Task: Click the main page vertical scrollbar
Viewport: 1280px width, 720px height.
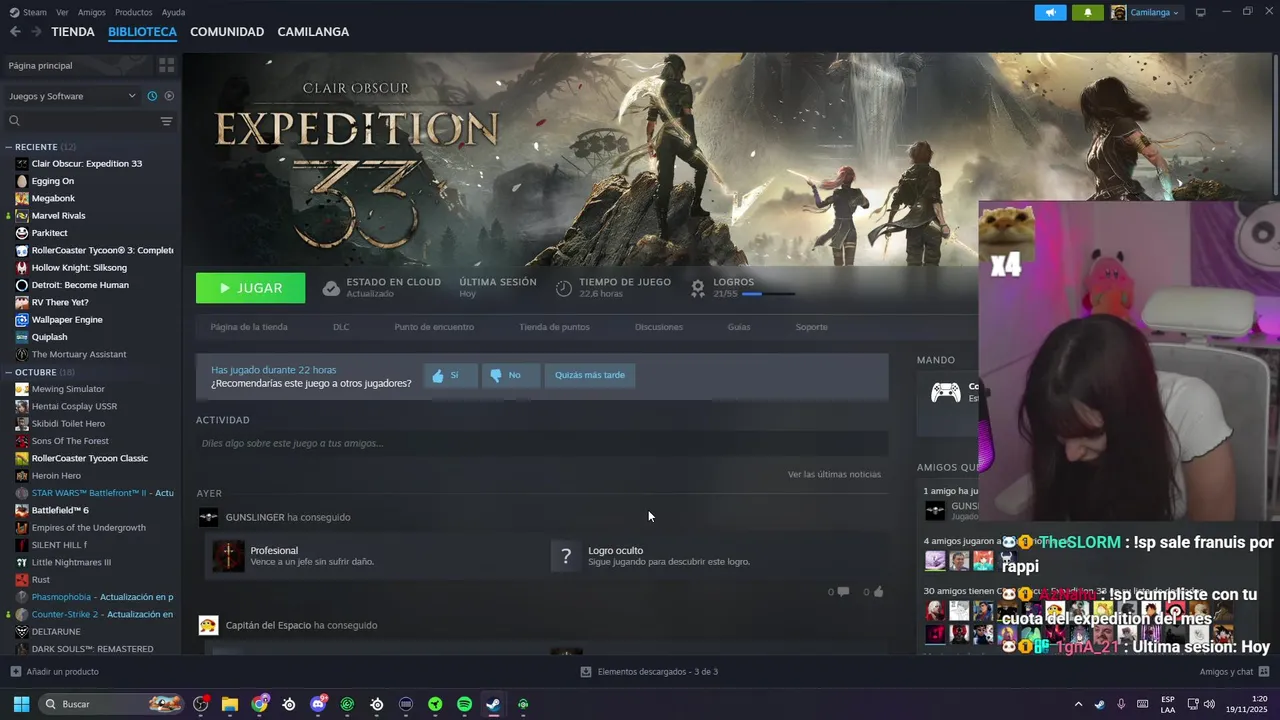Action: coord(1275,125)
